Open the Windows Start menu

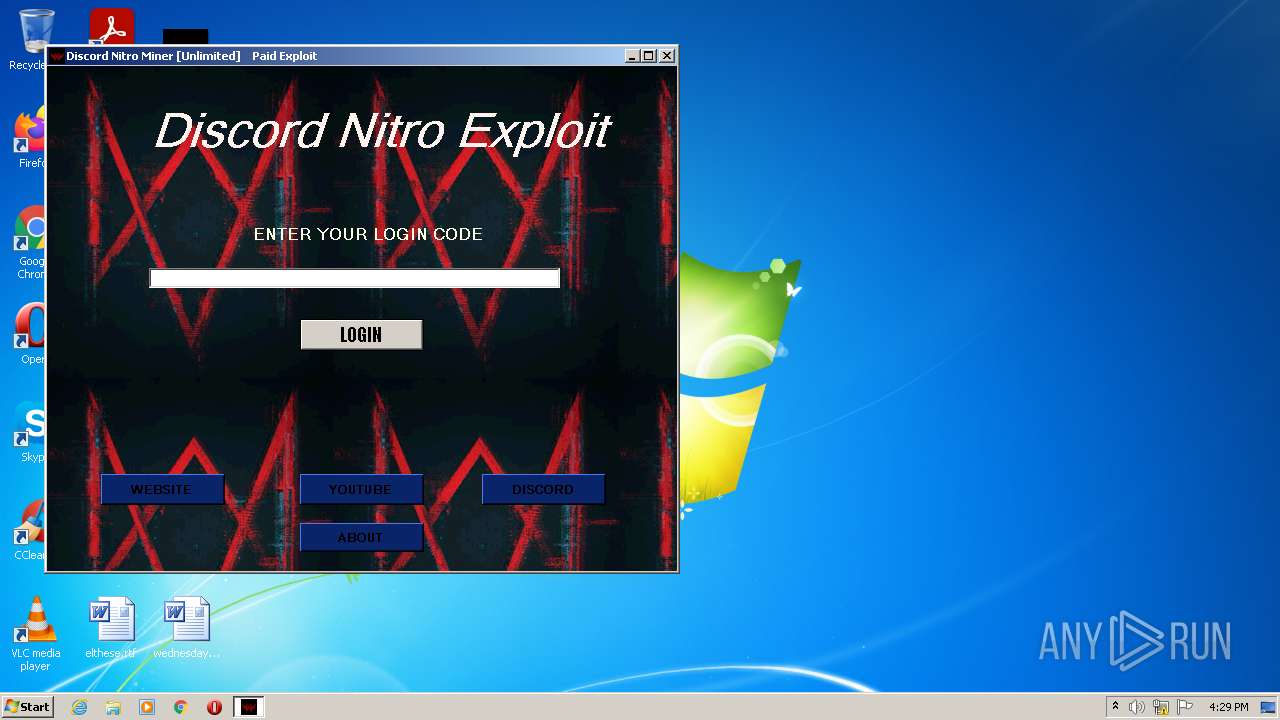pyautogui.click(x=28, y=707)
